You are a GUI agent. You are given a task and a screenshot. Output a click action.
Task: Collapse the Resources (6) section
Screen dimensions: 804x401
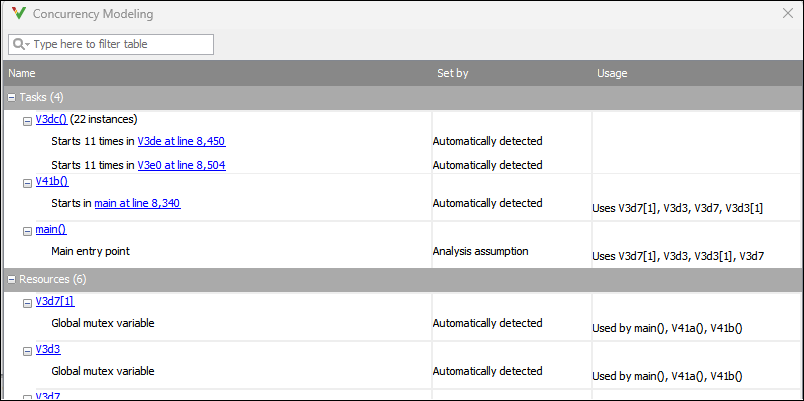[12, 279]
